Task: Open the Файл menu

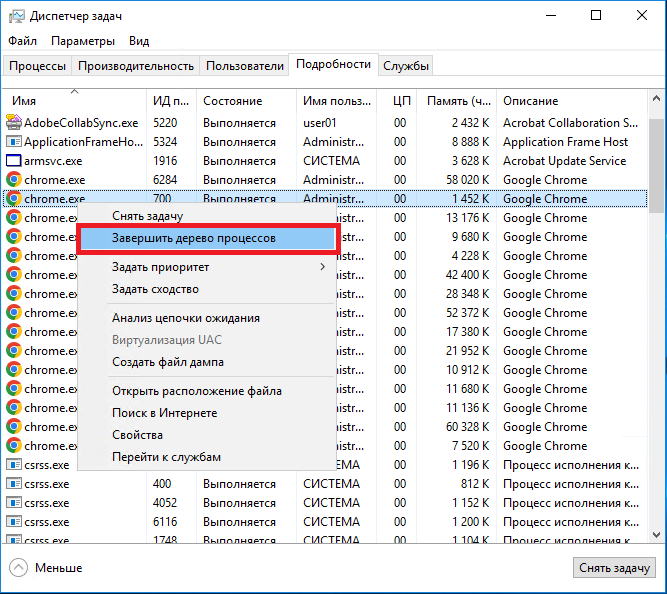Action: point(22,41)
